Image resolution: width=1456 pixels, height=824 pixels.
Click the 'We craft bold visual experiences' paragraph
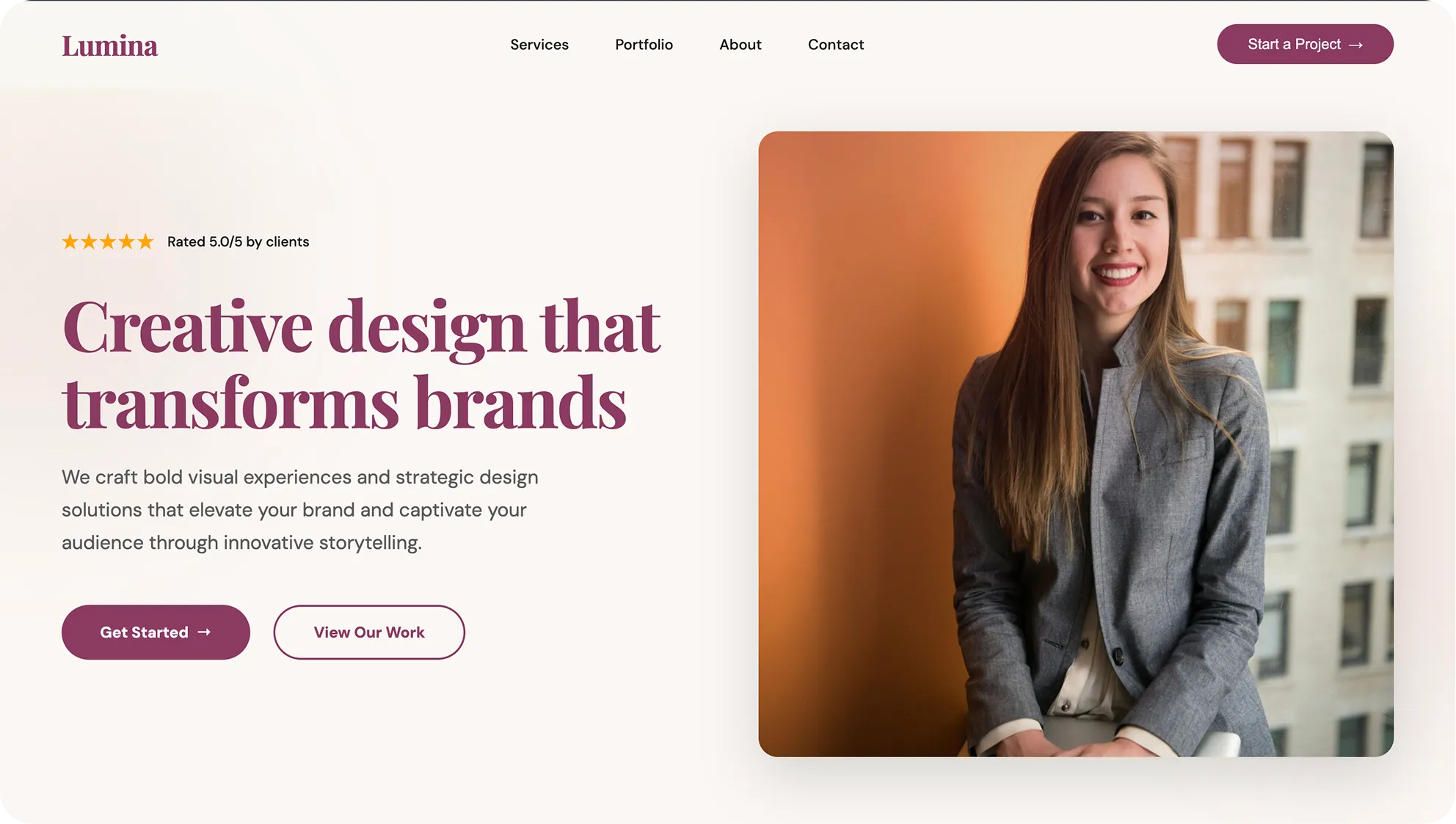pyautogui.click(x=300, y=510)
